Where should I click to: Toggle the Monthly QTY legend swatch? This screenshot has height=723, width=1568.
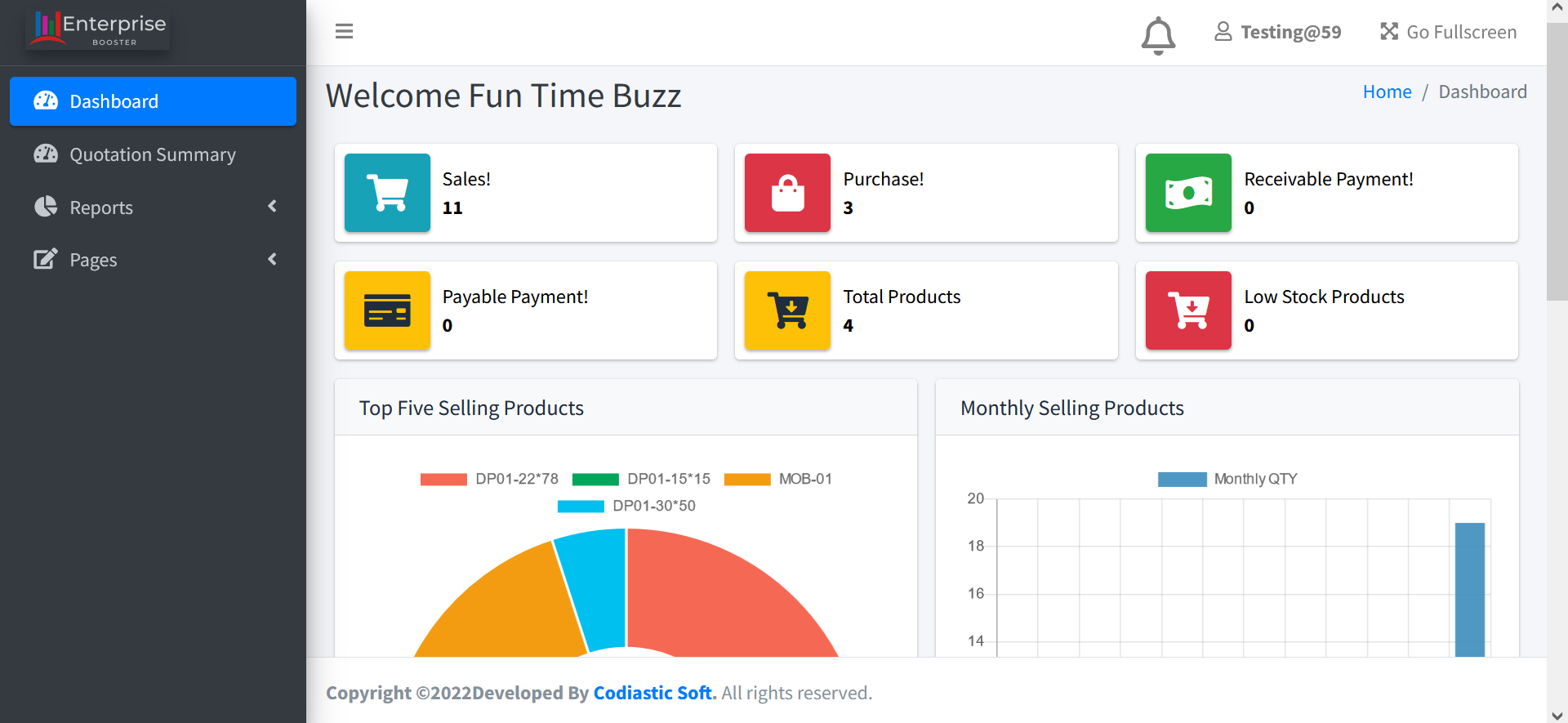(1182, 479)
